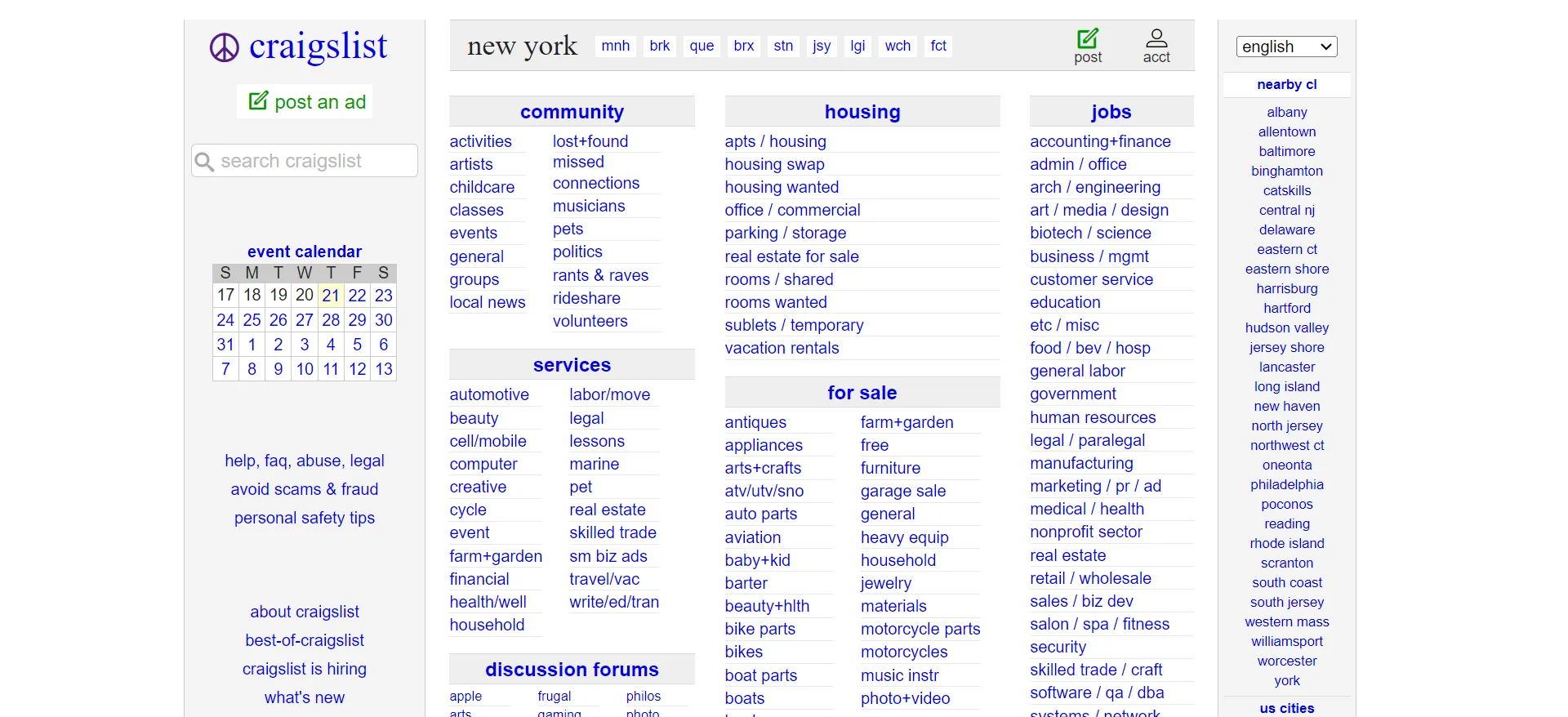
Task: Open volunteers community link
Action: pos(590,321)
